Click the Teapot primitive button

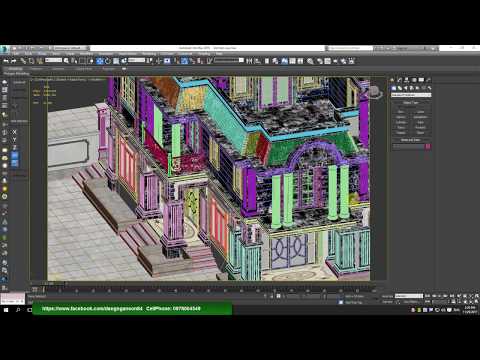click(x=401, y=133)
